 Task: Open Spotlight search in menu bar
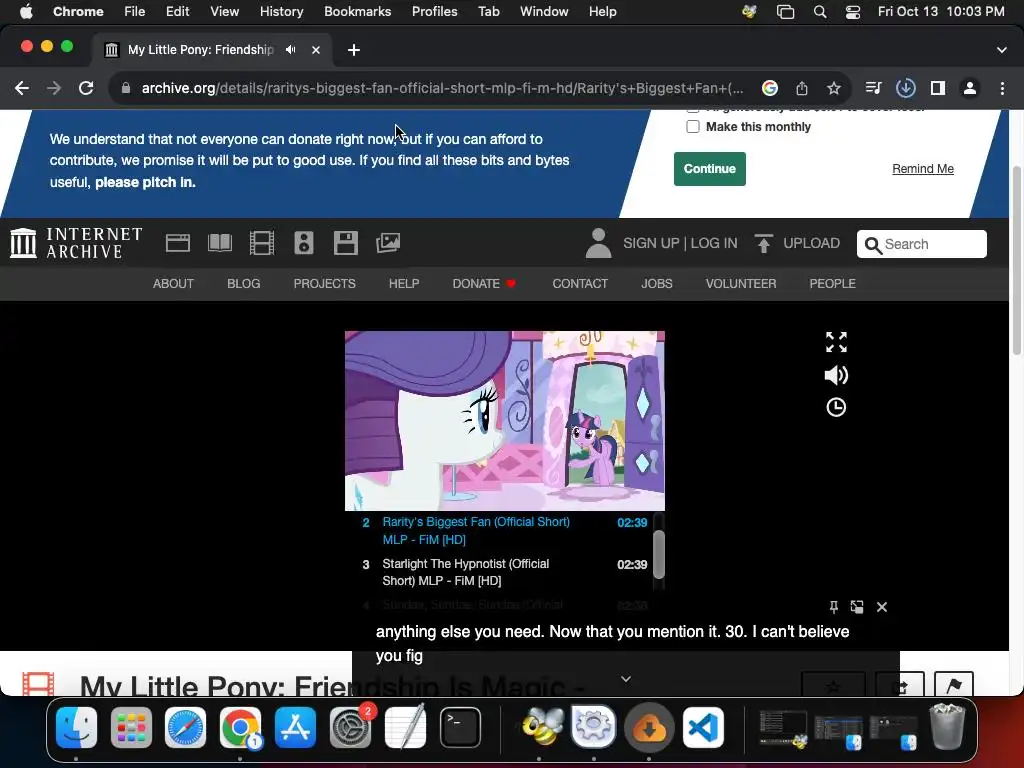click(x=820, y=11)
